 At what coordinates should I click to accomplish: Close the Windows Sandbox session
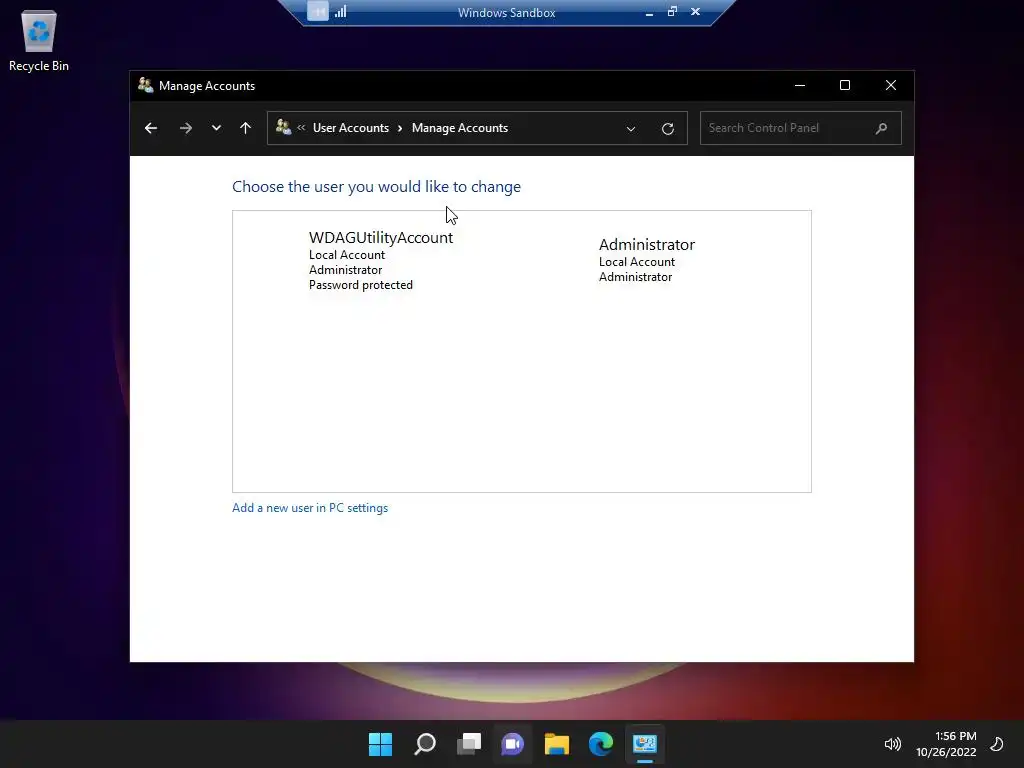pyautogui.click(x=696, y=12)
